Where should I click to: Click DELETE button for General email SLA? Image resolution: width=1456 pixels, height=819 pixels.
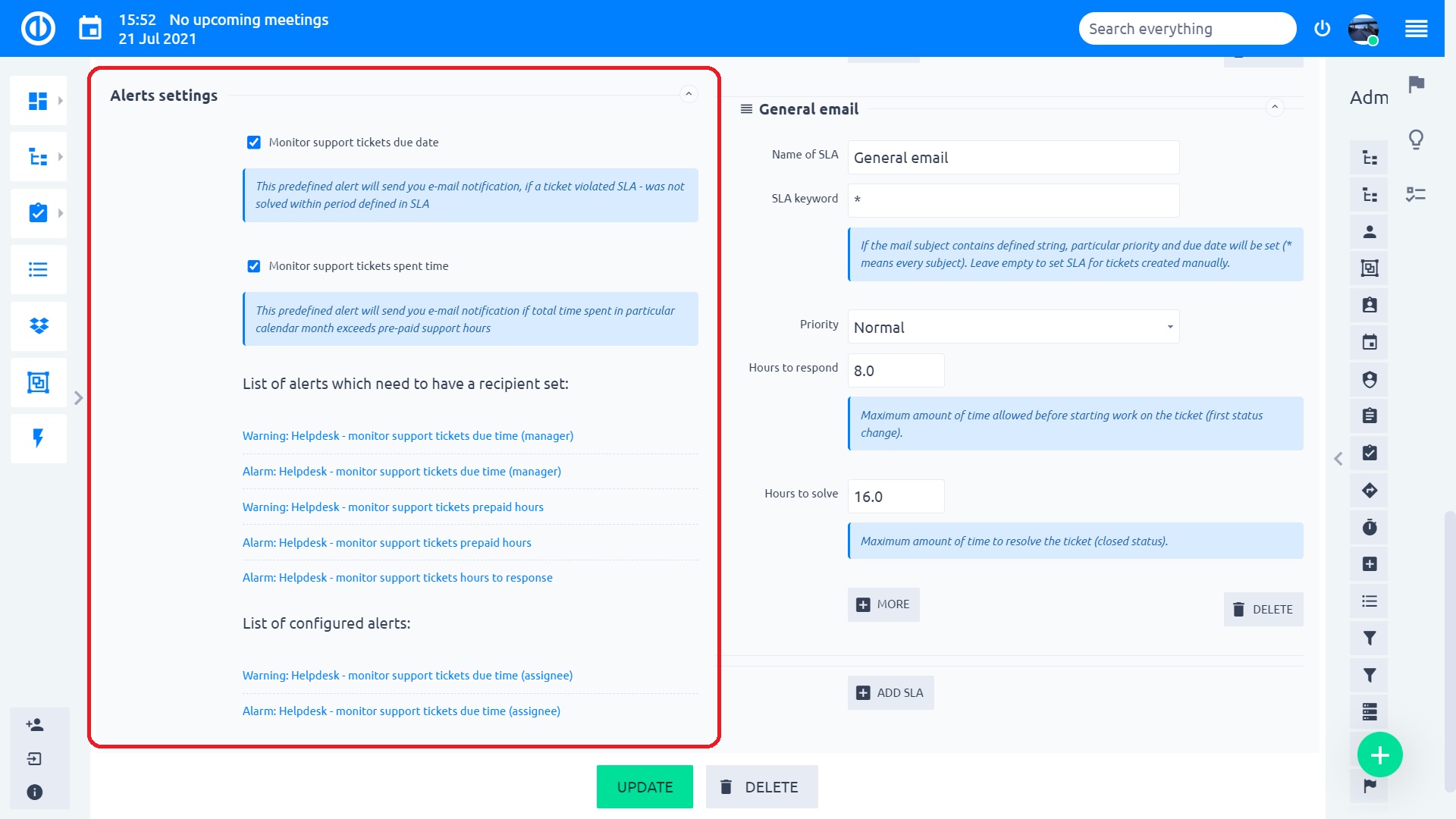pos(1263,610)
